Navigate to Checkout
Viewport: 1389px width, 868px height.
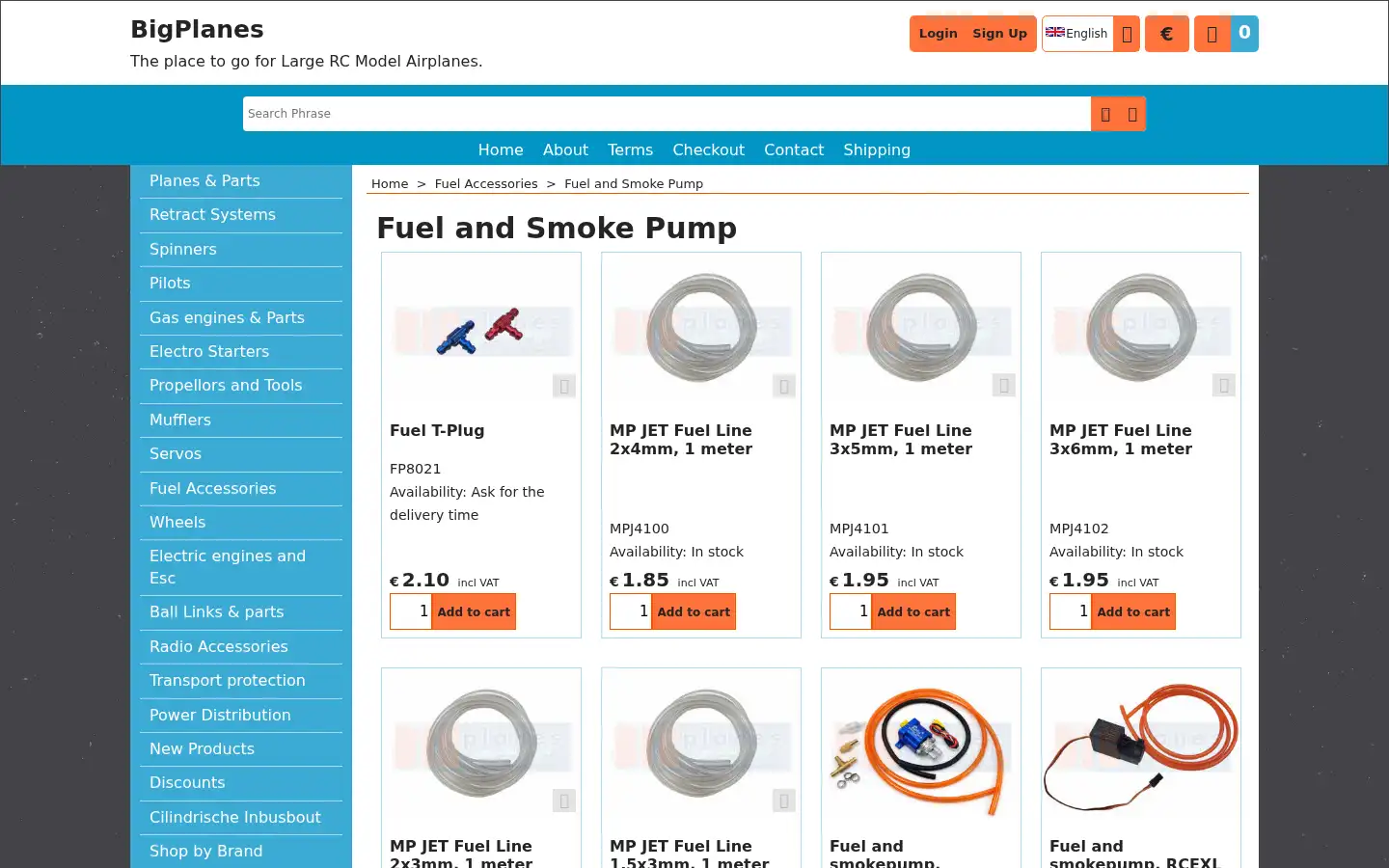pos(708,150)
